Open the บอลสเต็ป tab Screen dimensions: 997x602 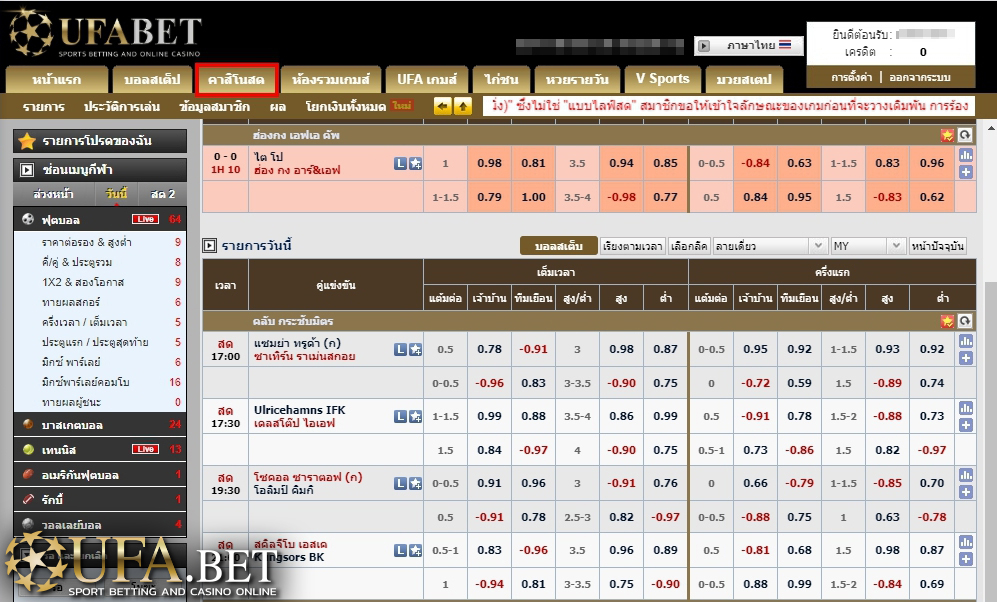pos(152,80)
